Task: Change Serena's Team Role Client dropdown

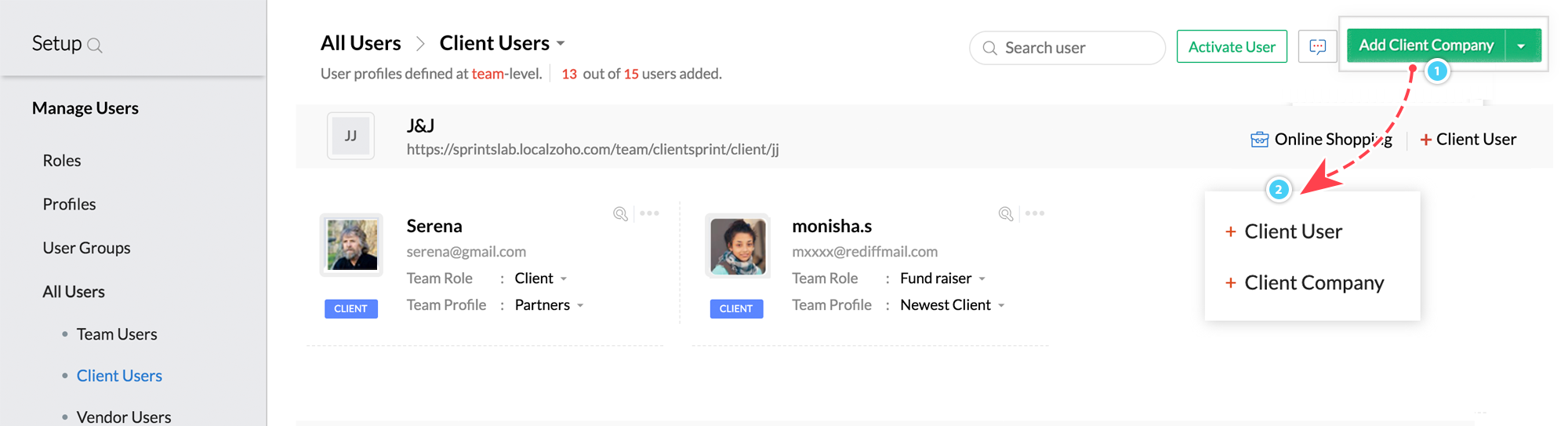Action: (541, 279)
